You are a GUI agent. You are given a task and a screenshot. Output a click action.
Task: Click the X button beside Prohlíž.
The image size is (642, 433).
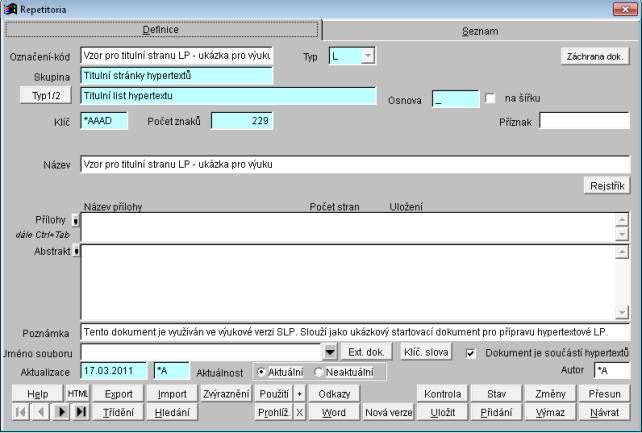point(299,412)
